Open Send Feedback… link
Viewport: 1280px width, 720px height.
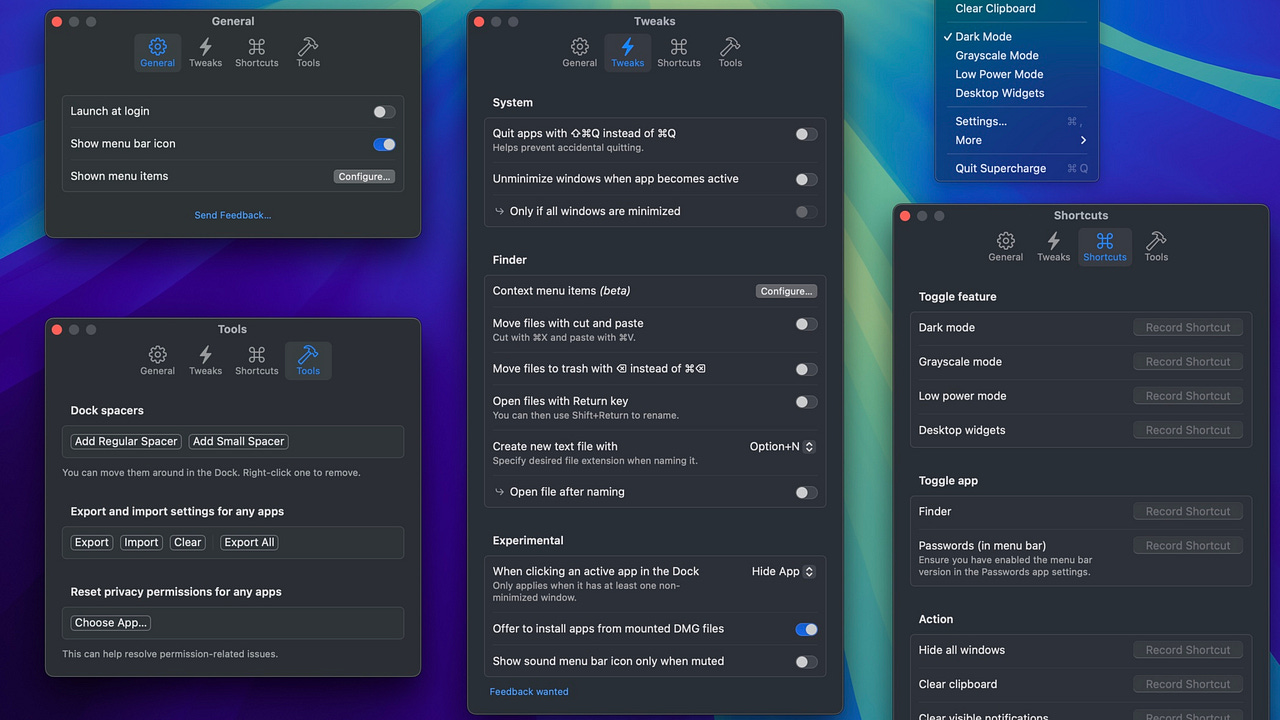point(233,215)
